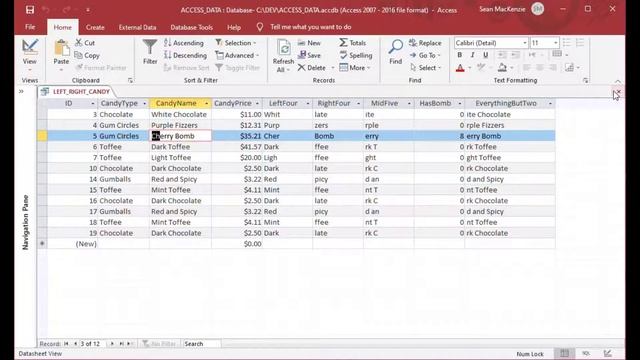Open Select dropdown in Find group
Screen dimensions: 640x360
[x=425, y=68]
